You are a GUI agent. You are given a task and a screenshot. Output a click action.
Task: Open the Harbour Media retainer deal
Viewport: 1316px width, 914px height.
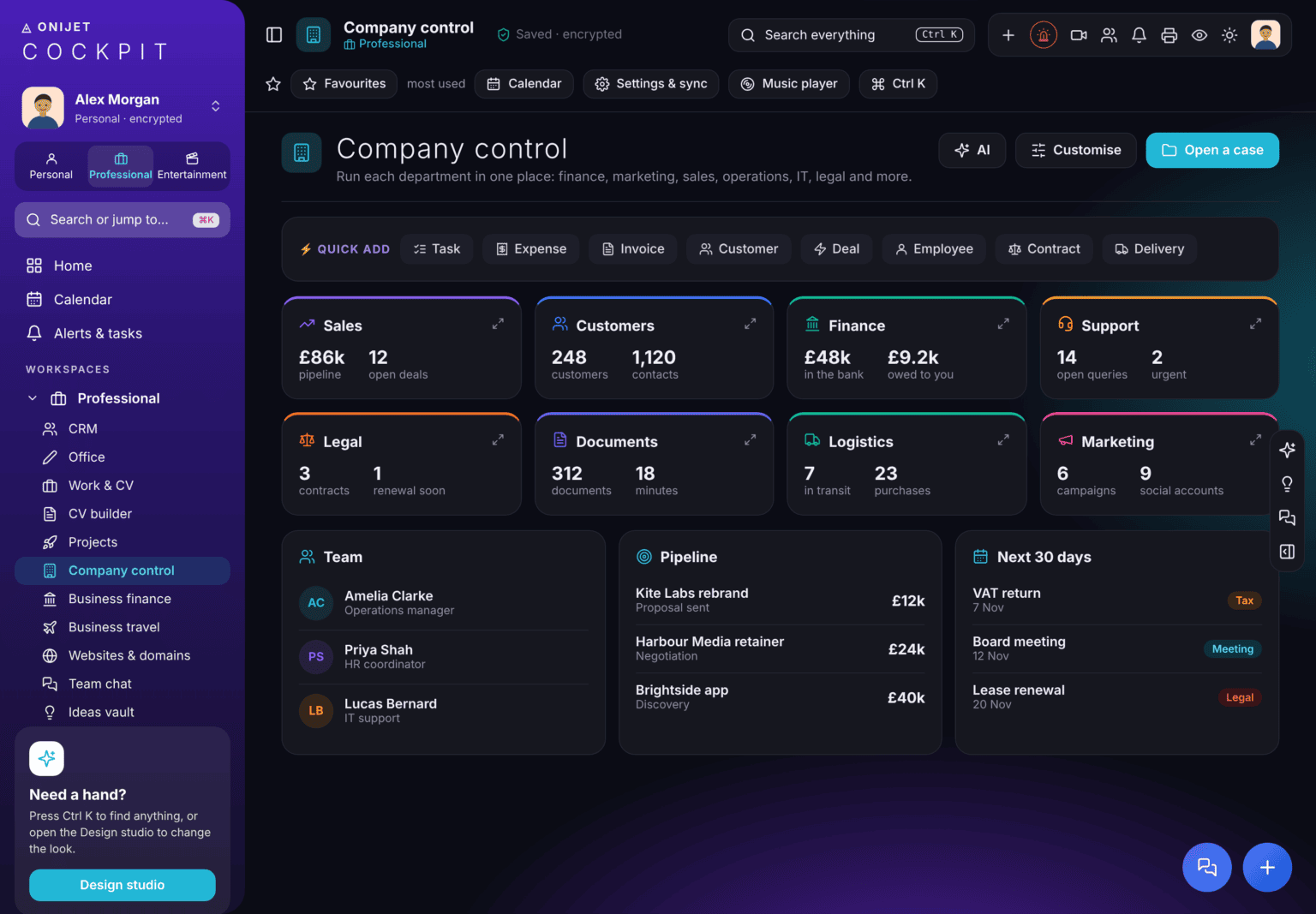click(780, 648)
